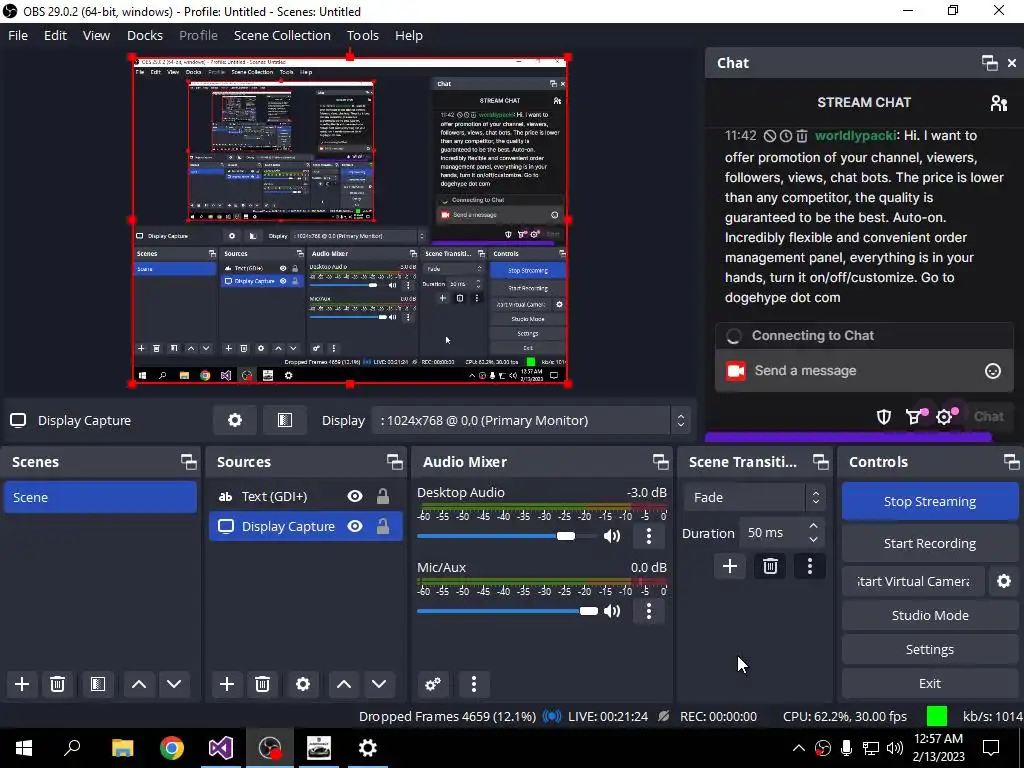This screenshot has width=1024, height=768.
Task: Open Mic/Aux options three-dot menu
Action: tap(648, 611)
